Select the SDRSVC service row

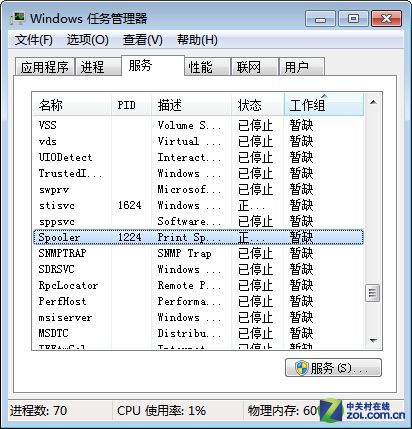[198, 269]
